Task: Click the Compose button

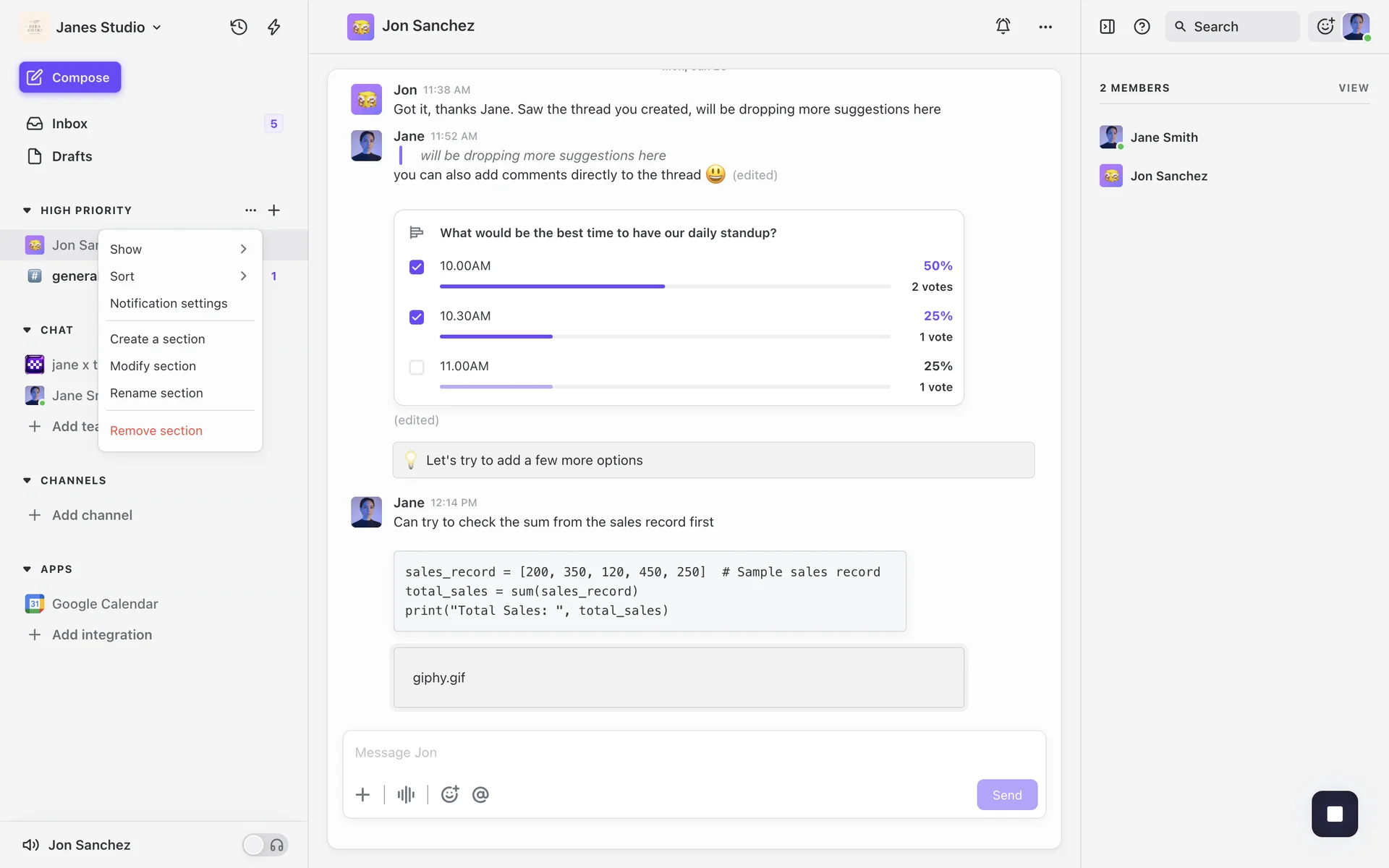Action: click(70, 77)
